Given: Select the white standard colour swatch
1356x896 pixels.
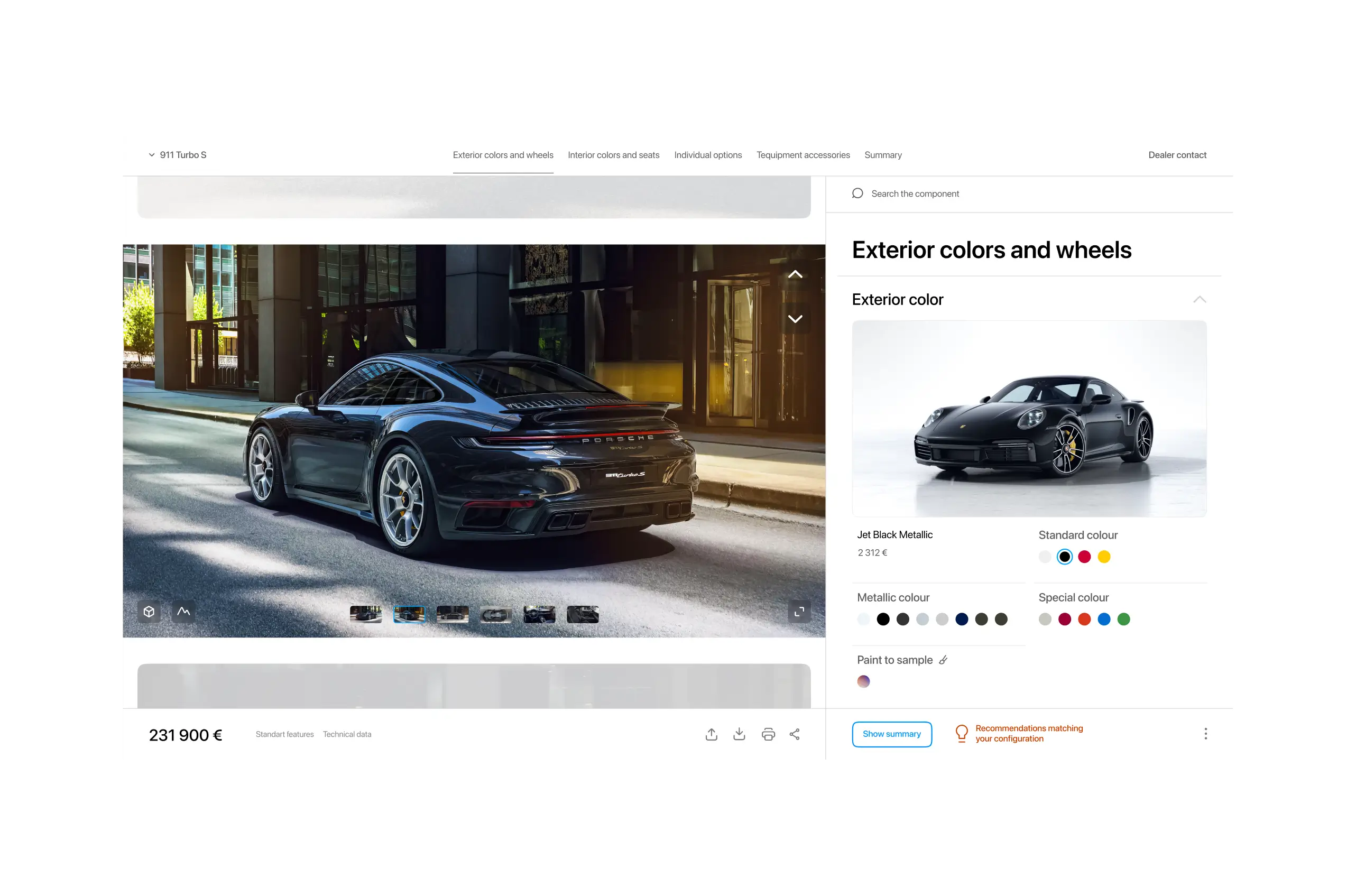Looking at the screenshot, I should [x=1045, y=557].
